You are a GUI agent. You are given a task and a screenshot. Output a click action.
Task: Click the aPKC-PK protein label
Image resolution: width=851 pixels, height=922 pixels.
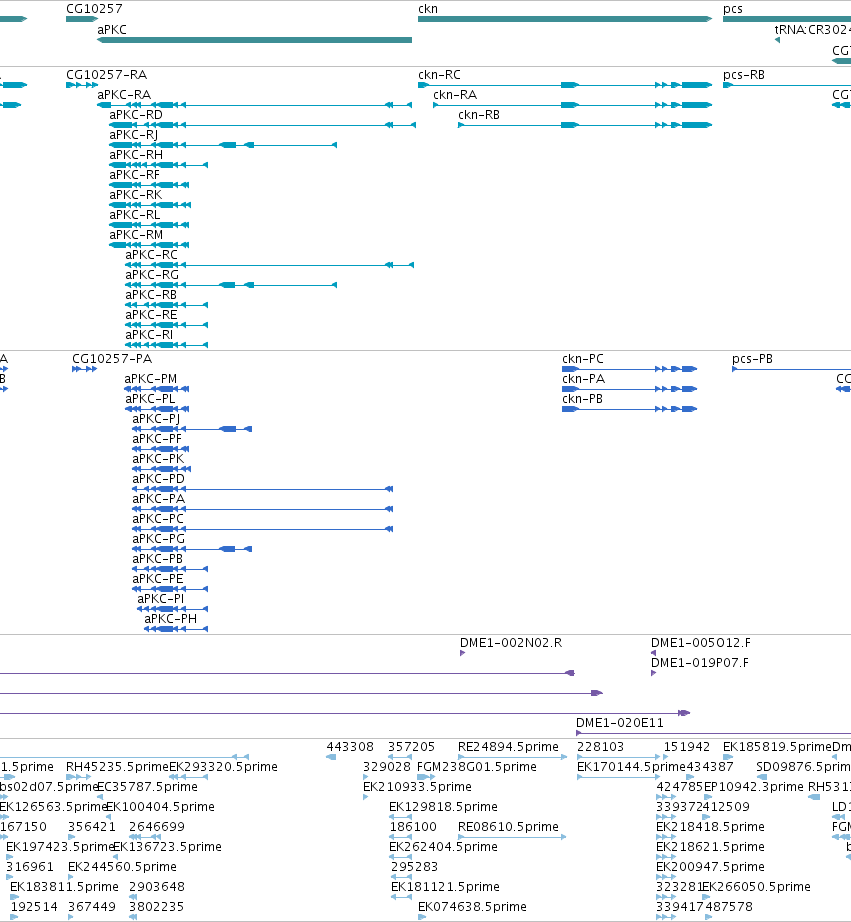[158, 459]
